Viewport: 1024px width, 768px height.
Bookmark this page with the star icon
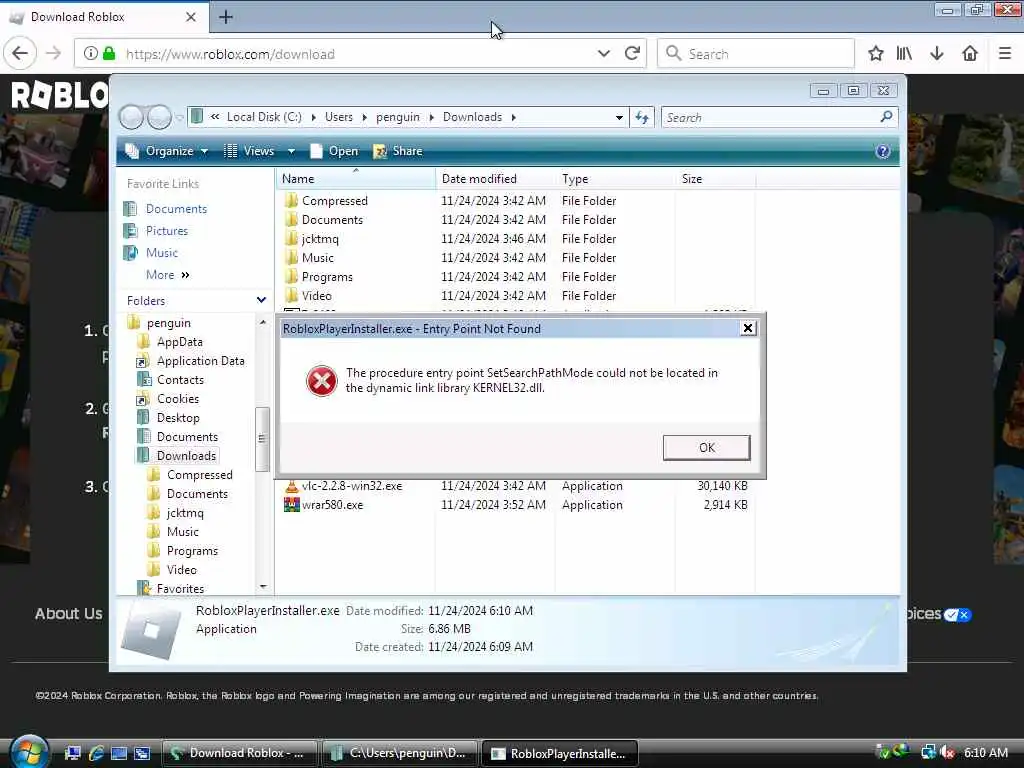[876, 54]
